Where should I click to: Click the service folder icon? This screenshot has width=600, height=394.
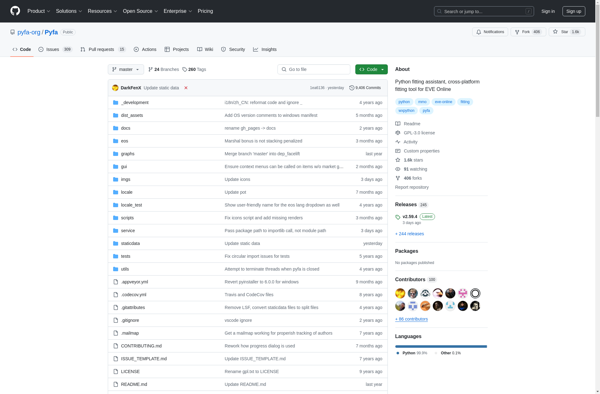click(116, 231)
